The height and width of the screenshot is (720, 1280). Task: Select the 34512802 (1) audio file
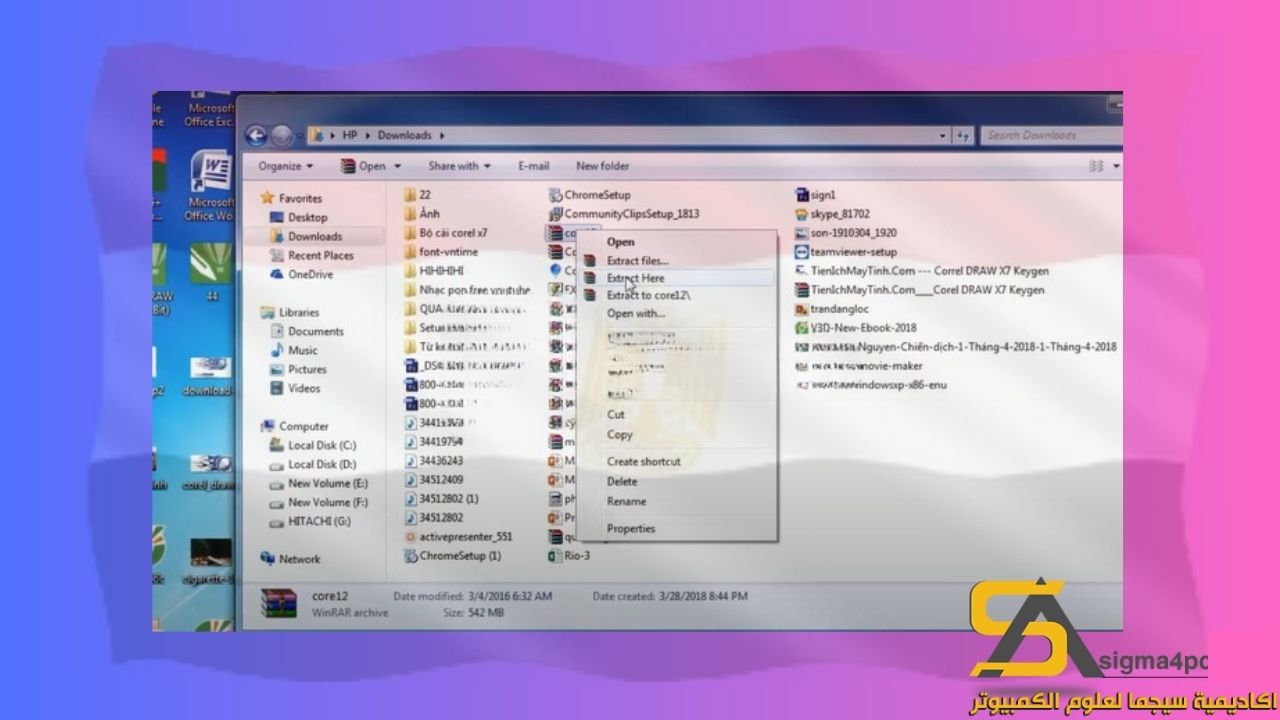pyautogui.click(x=441, y=499)
